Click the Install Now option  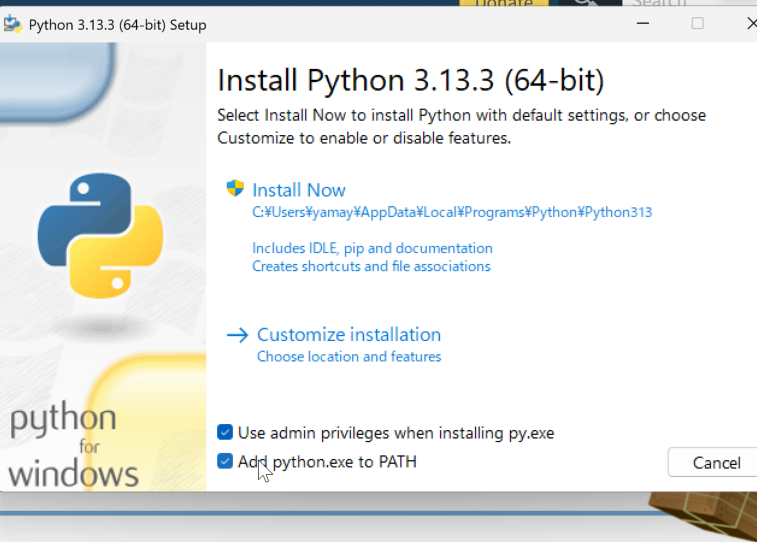299,190
